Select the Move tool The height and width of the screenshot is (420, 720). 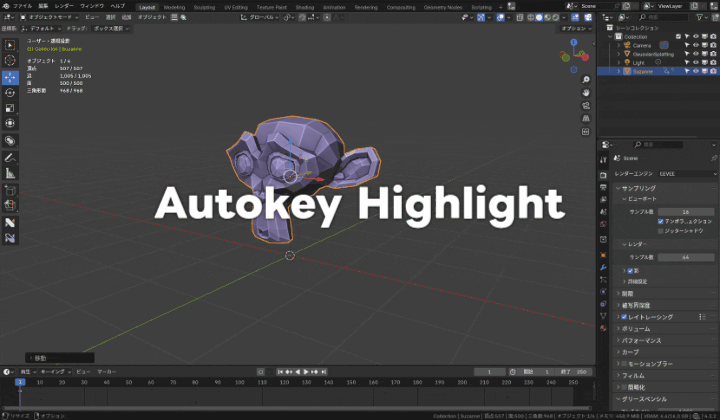[10, 77]
